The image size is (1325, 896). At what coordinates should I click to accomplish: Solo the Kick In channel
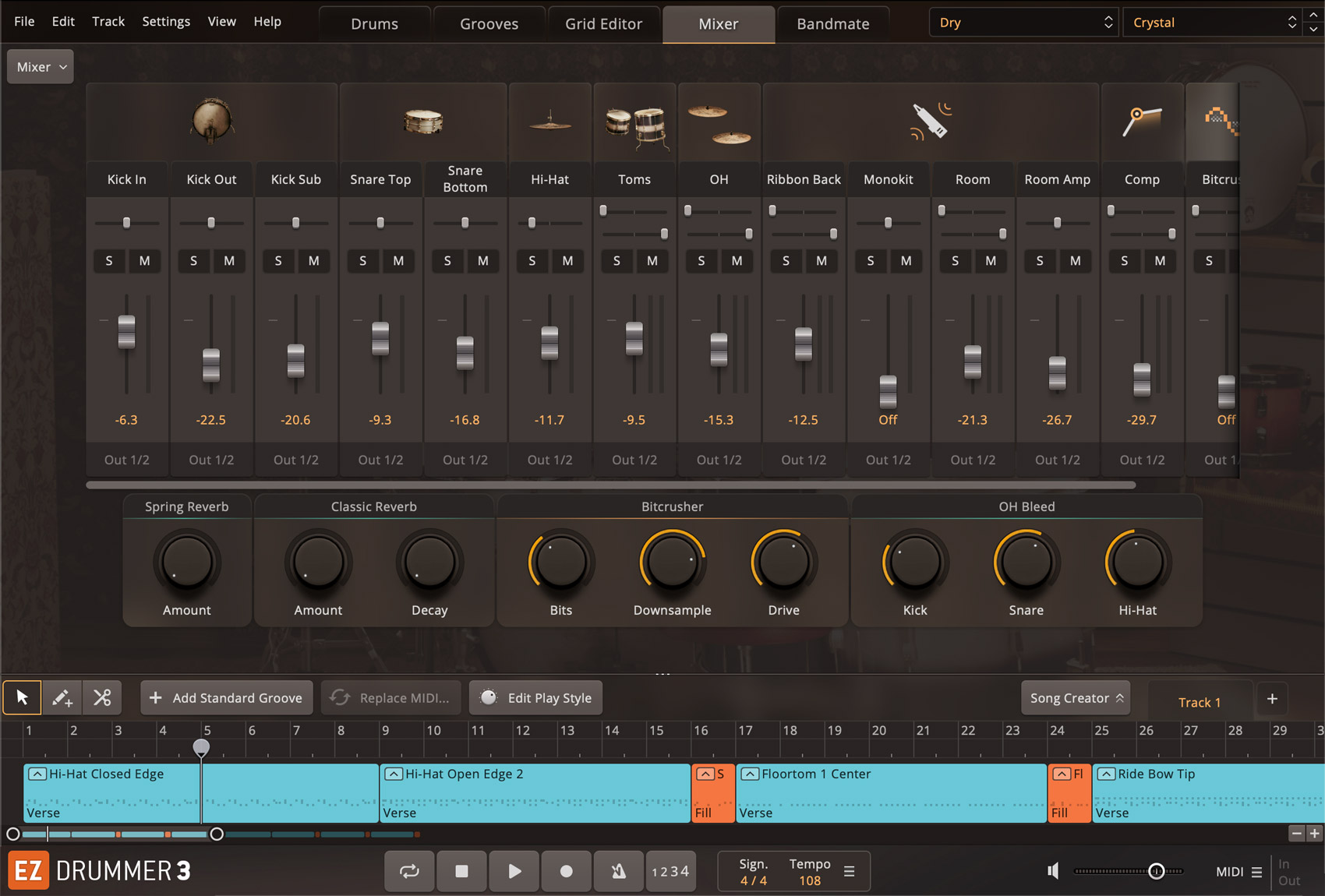(109, 261)
